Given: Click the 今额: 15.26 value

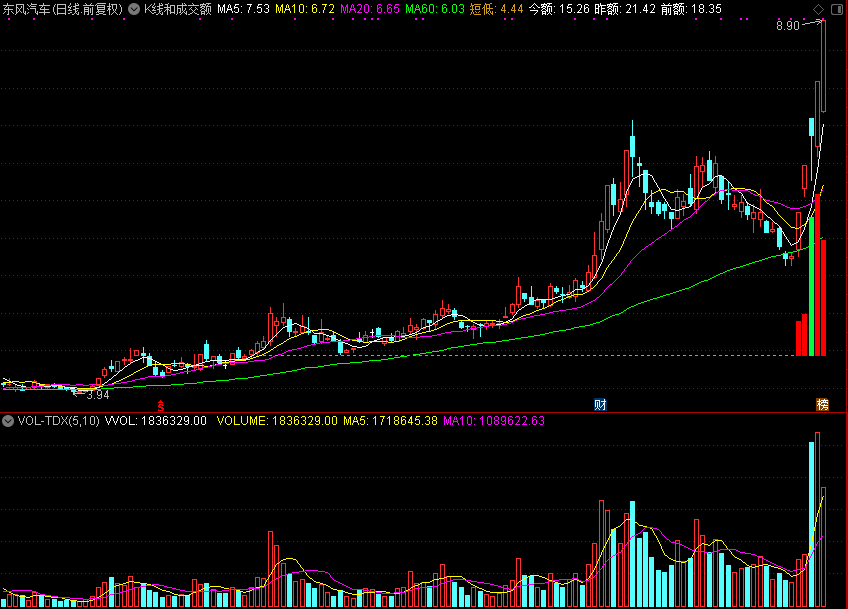Looking at the screenshot, I should [559, 9].
